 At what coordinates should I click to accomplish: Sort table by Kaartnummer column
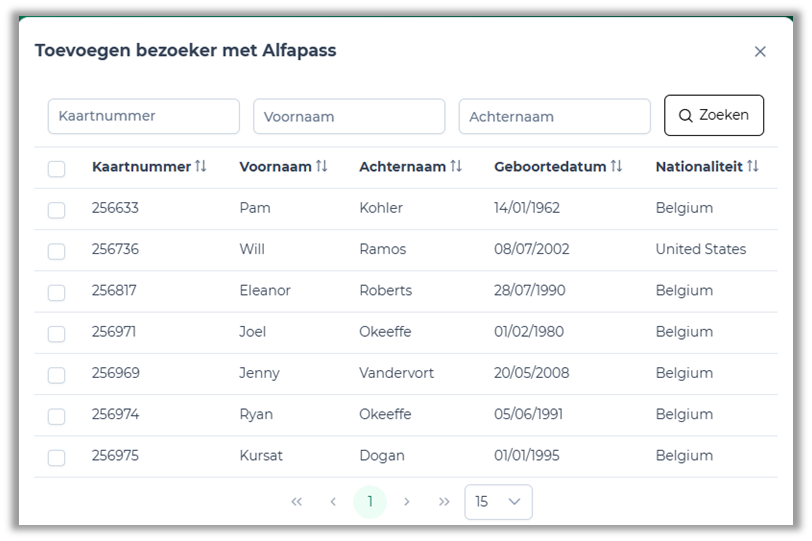click(200, 167)
